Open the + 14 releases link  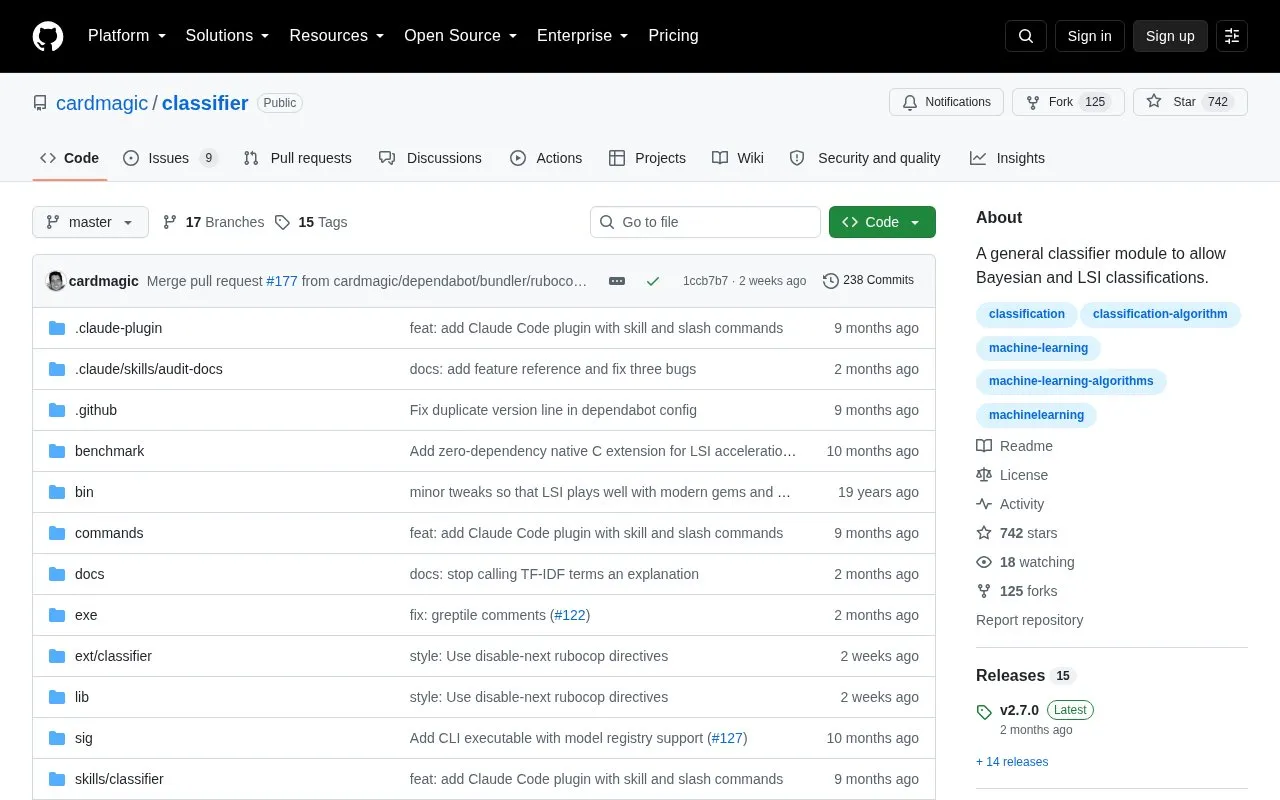pos(1012,762)
